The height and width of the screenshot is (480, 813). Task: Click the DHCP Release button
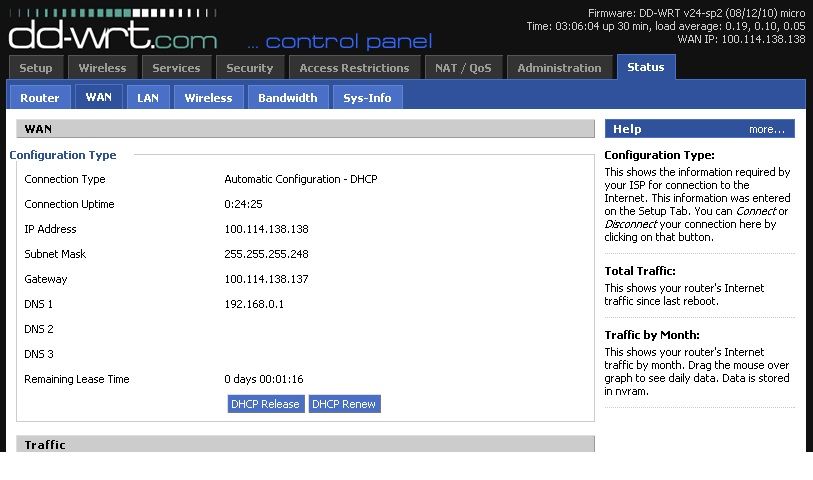click(x=265, y=404)
